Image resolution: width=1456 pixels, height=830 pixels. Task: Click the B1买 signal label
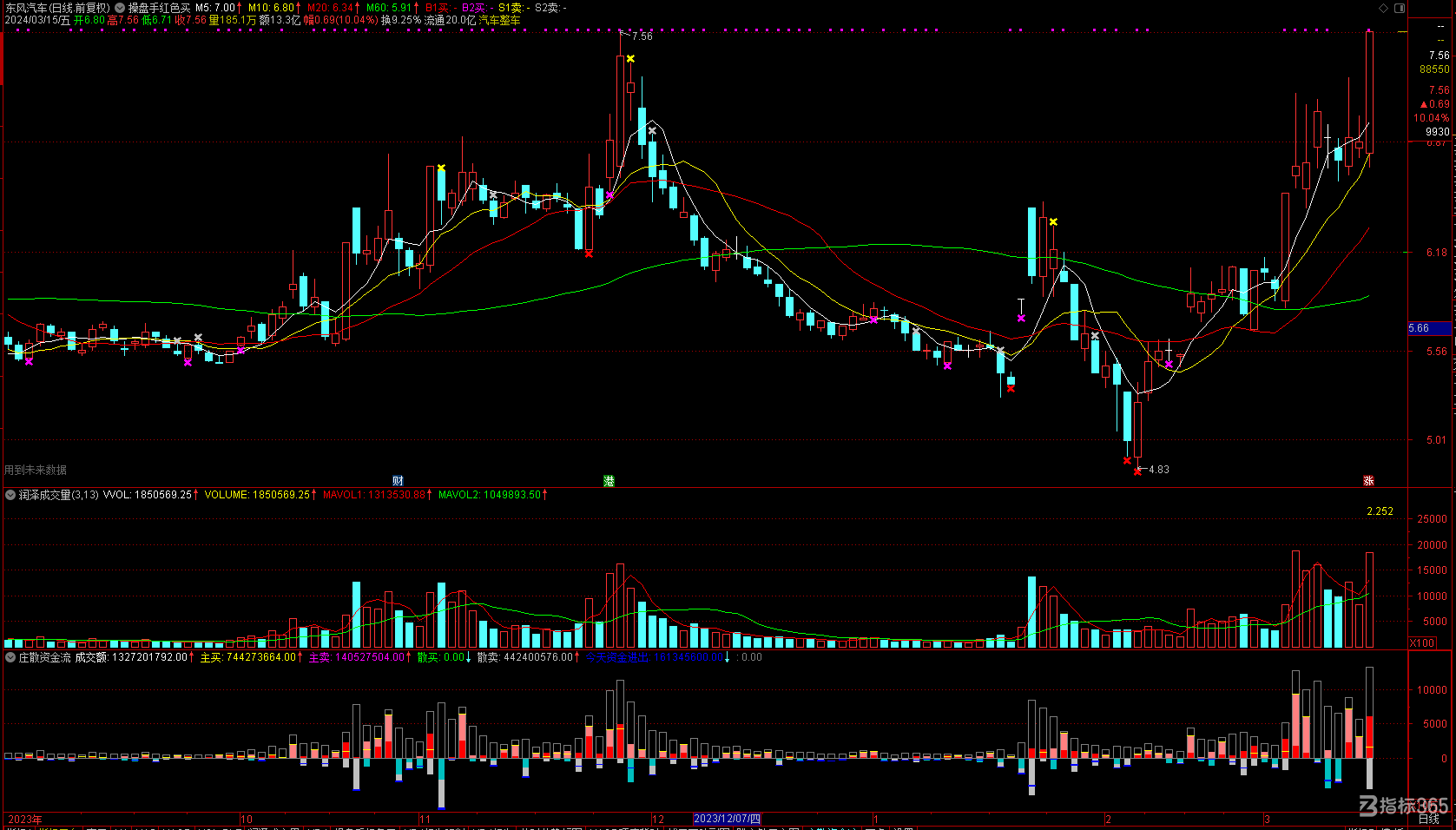click(x=440, y=8)
